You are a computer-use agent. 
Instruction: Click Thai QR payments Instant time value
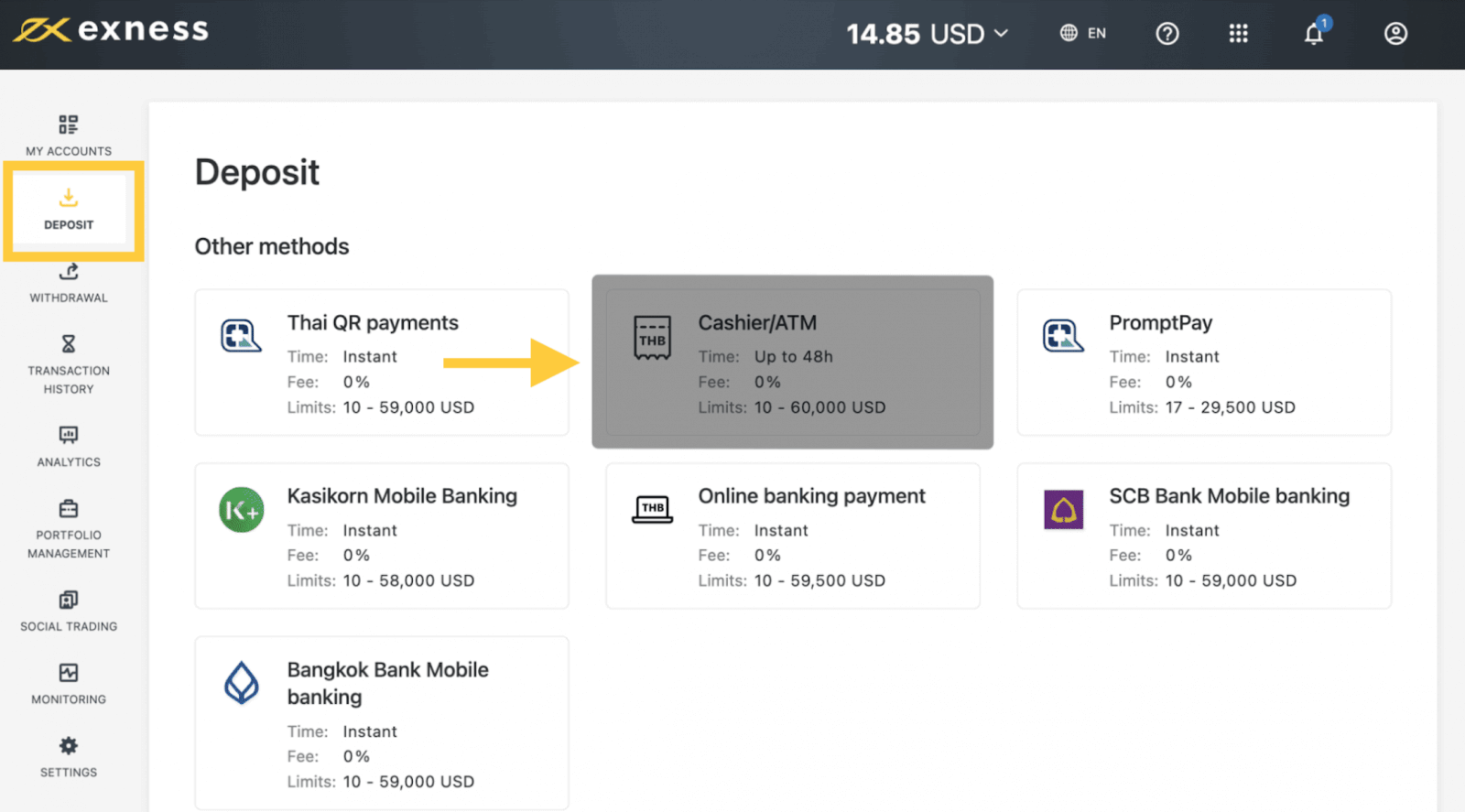click(x=370, y=356)
